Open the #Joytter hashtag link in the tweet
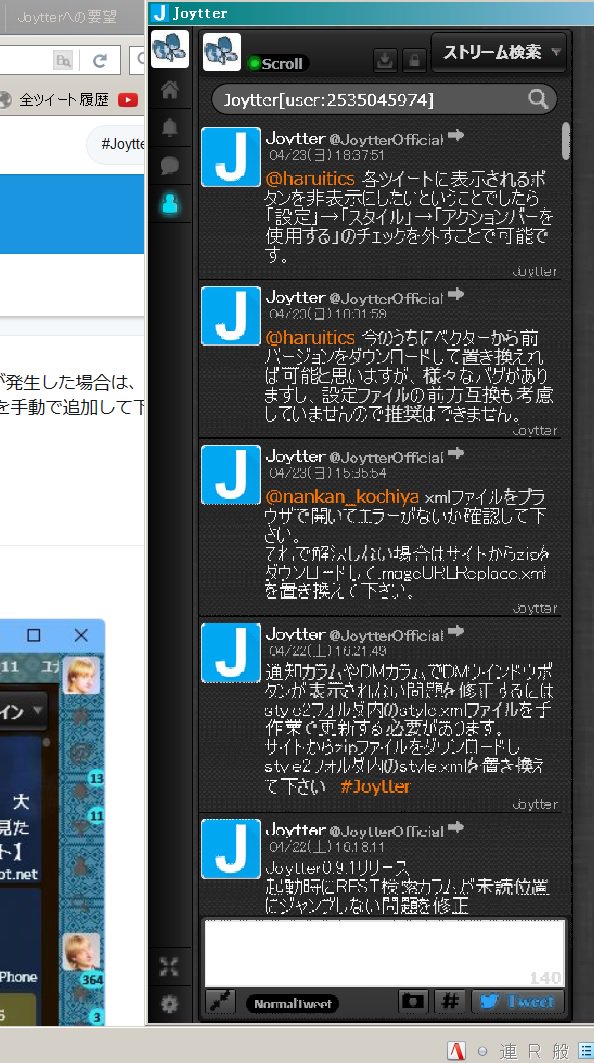 click(375, 786)
